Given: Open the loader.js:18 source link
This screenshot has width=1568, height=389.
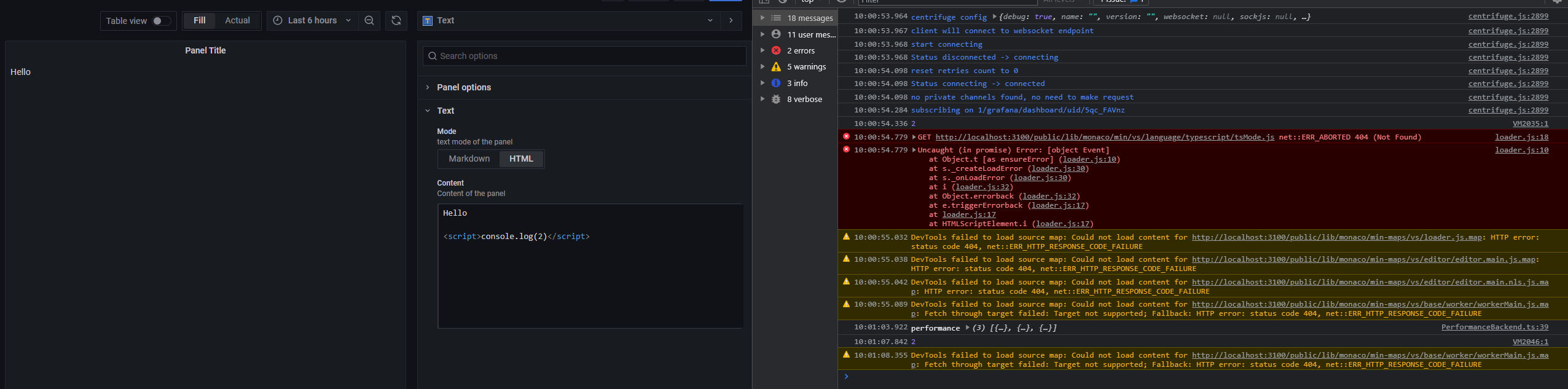Looking at the screenshot, I should [1522, 137].
